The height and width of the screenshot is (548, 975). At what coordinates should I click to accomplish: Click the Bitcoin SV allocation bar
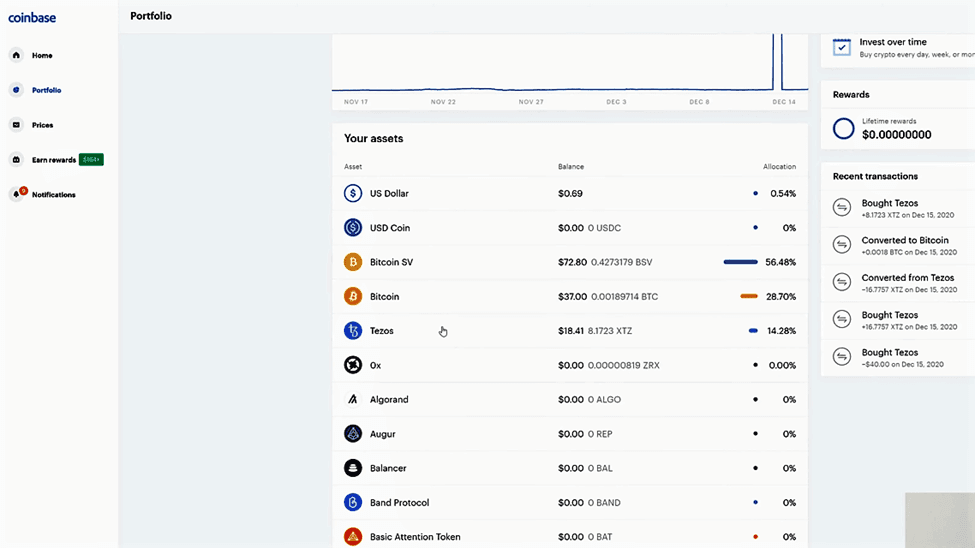(741, 262)
